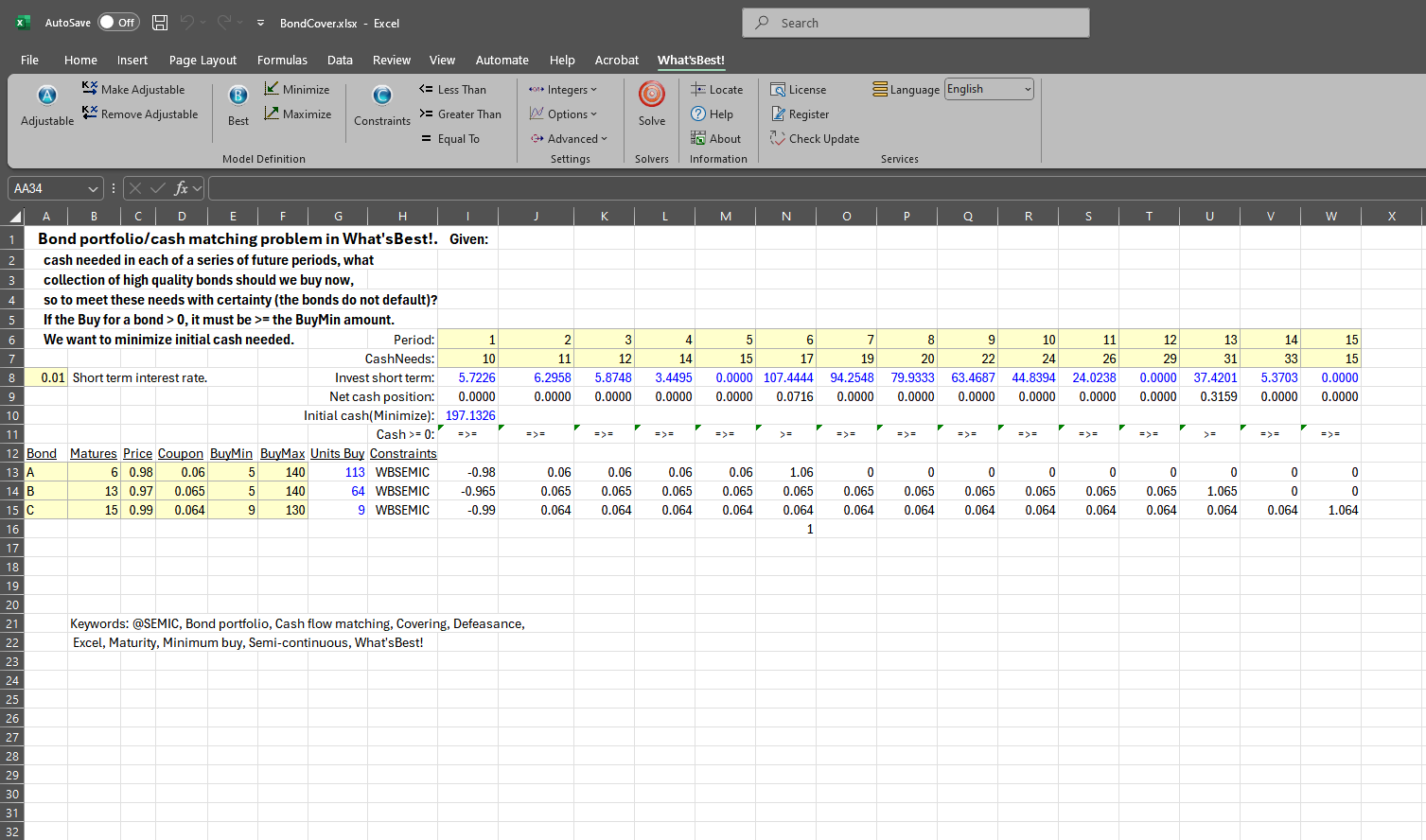The width and height of the screenshot is (1426, 840).
Task: Click in the Search box
Action: (916, 23)
